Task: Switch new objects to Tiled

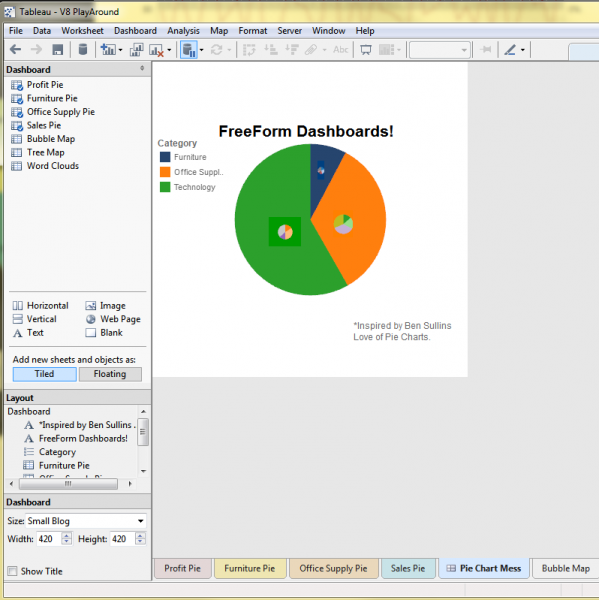Action: point(44,374)
